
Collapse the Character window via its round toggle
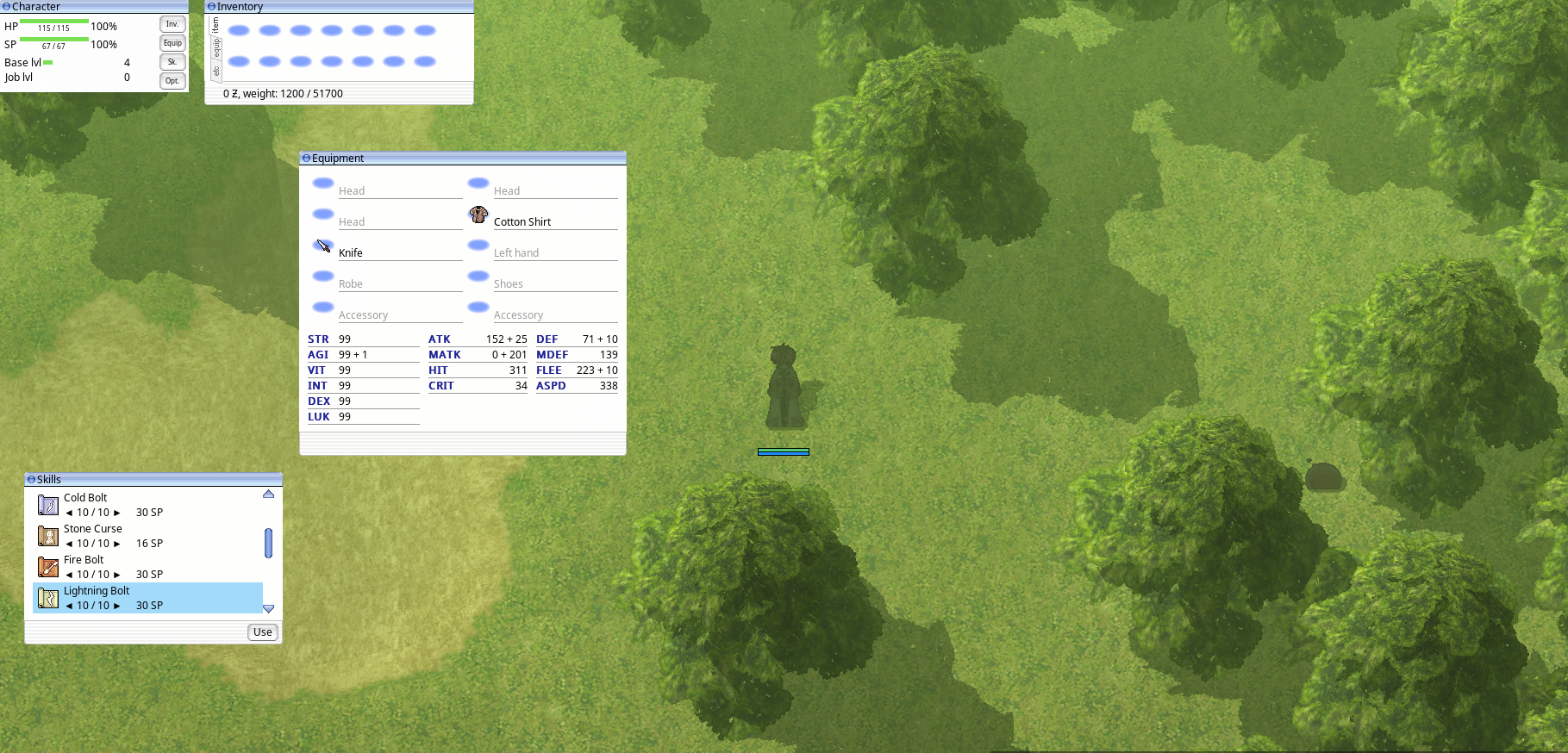[x=7, y=6]
